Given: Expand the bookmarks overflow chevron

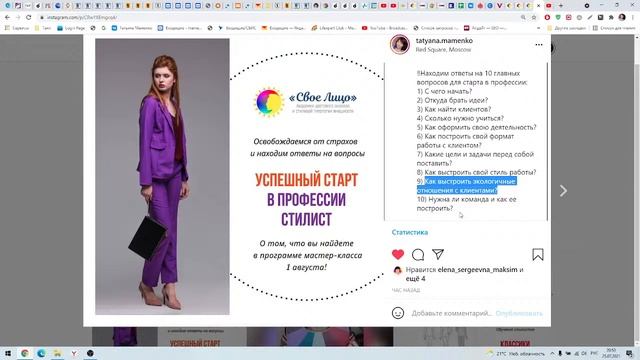Looking at the screenshot, I should tap(538, 28).
